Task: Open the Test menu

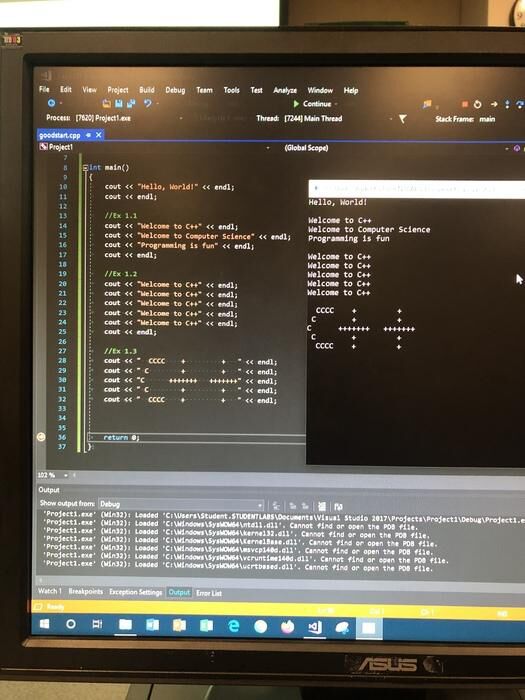Action: (256, 90)
